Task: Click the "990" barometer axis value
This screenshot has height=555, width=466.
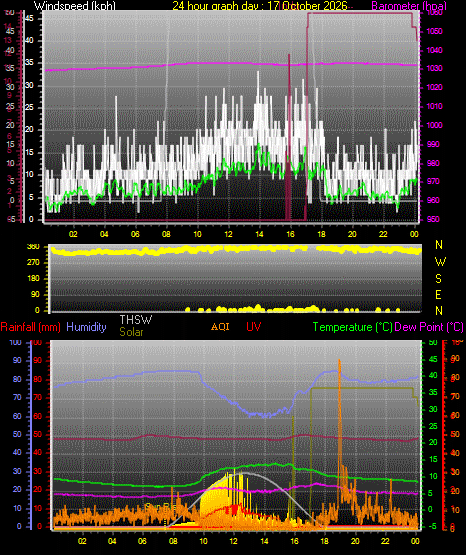Action: [x=433, y=144]
